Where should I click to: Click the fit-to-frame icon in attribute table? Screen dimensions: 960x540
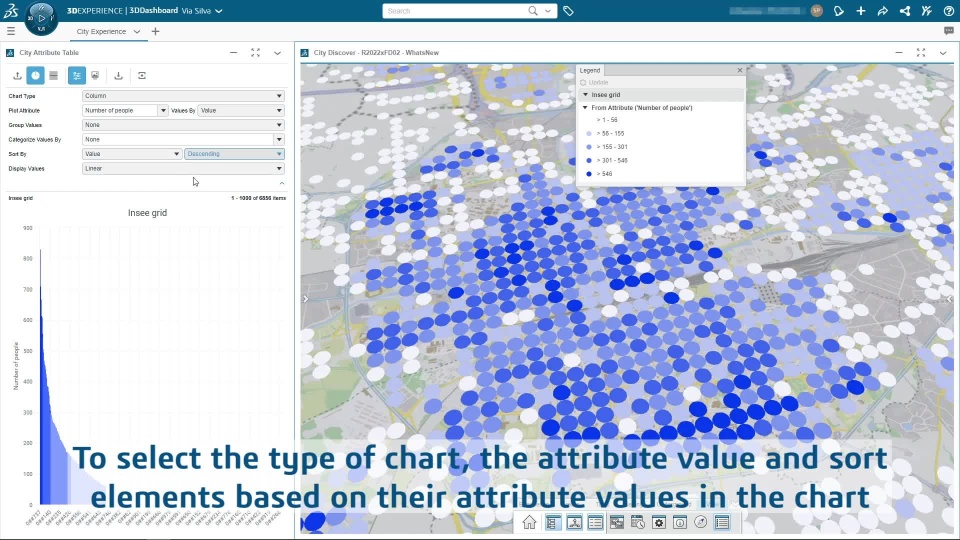[141, 75]
